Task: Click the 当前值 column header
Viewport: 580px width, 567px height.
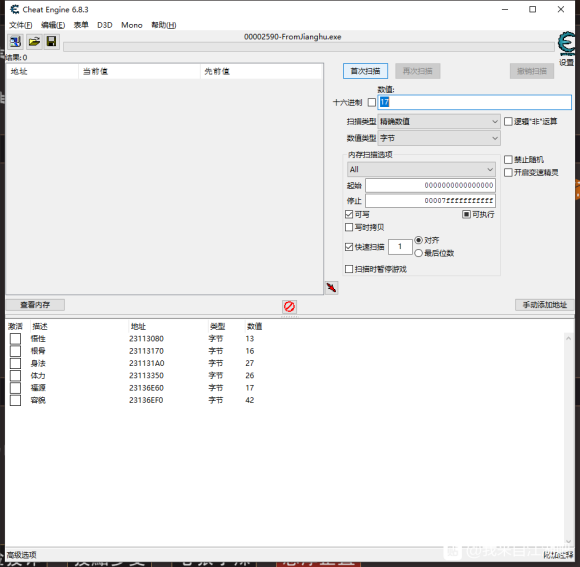Action: point(139,71)
